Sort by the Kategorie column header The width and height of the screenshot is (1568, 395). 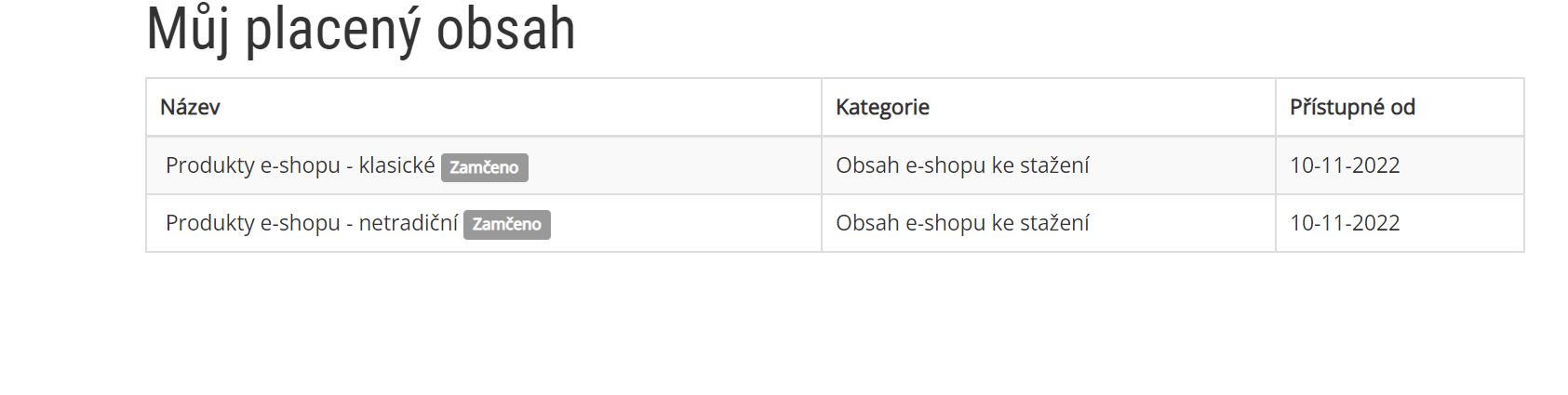(x=882, y=107)
